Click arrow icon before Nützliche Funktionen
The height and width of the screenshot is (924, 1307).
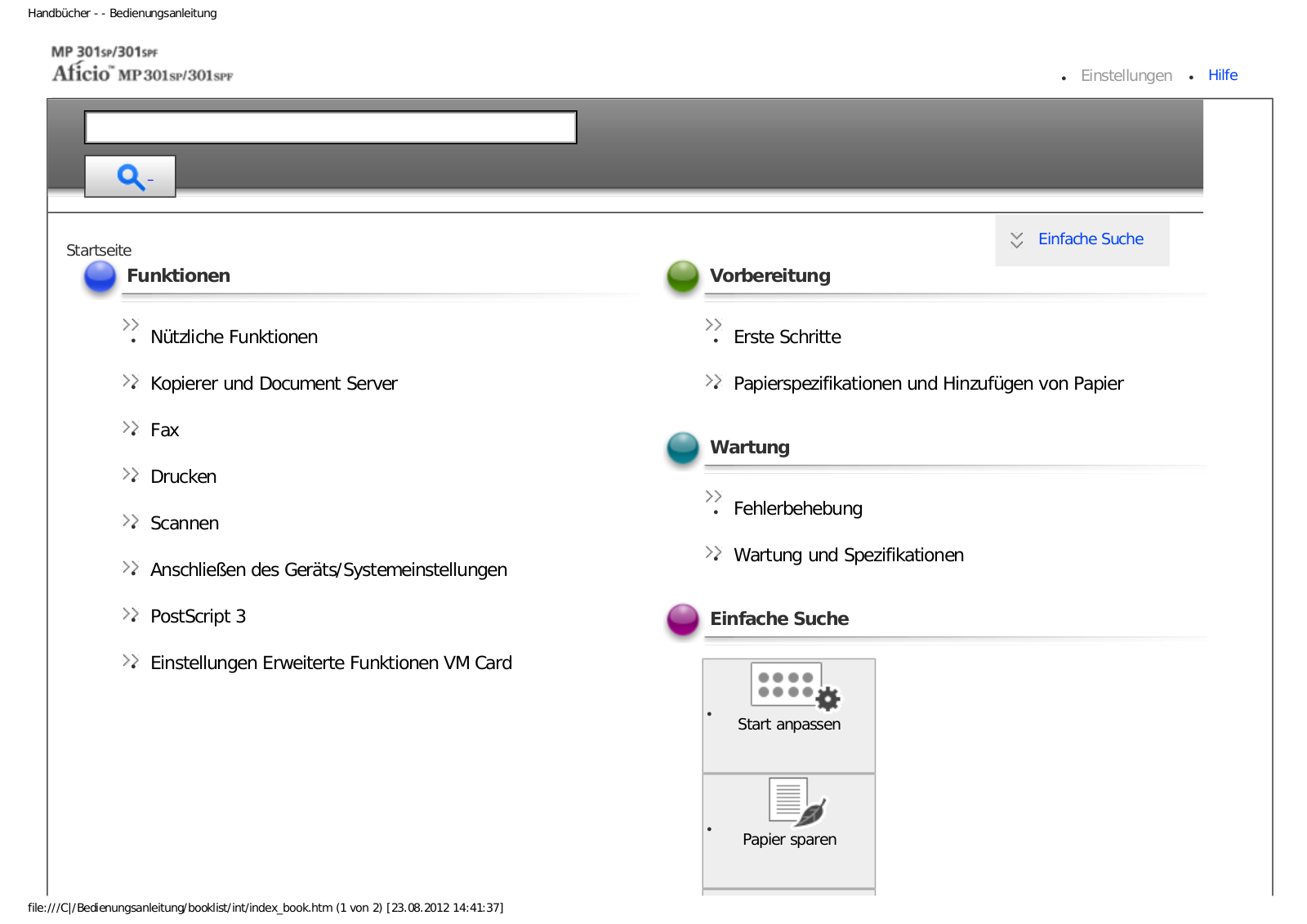131,324
